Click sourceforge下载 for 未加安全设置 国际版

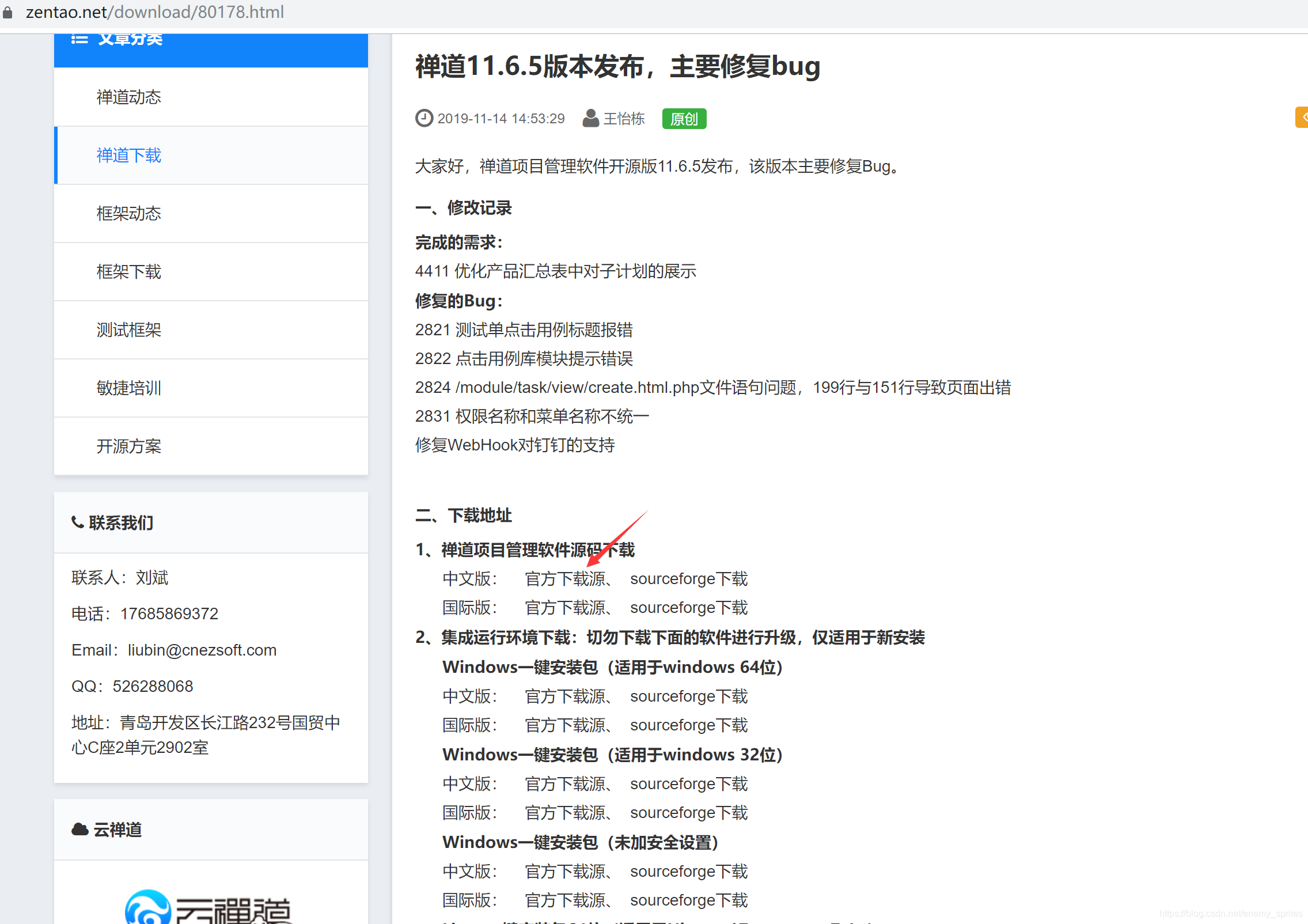(689, 900)
